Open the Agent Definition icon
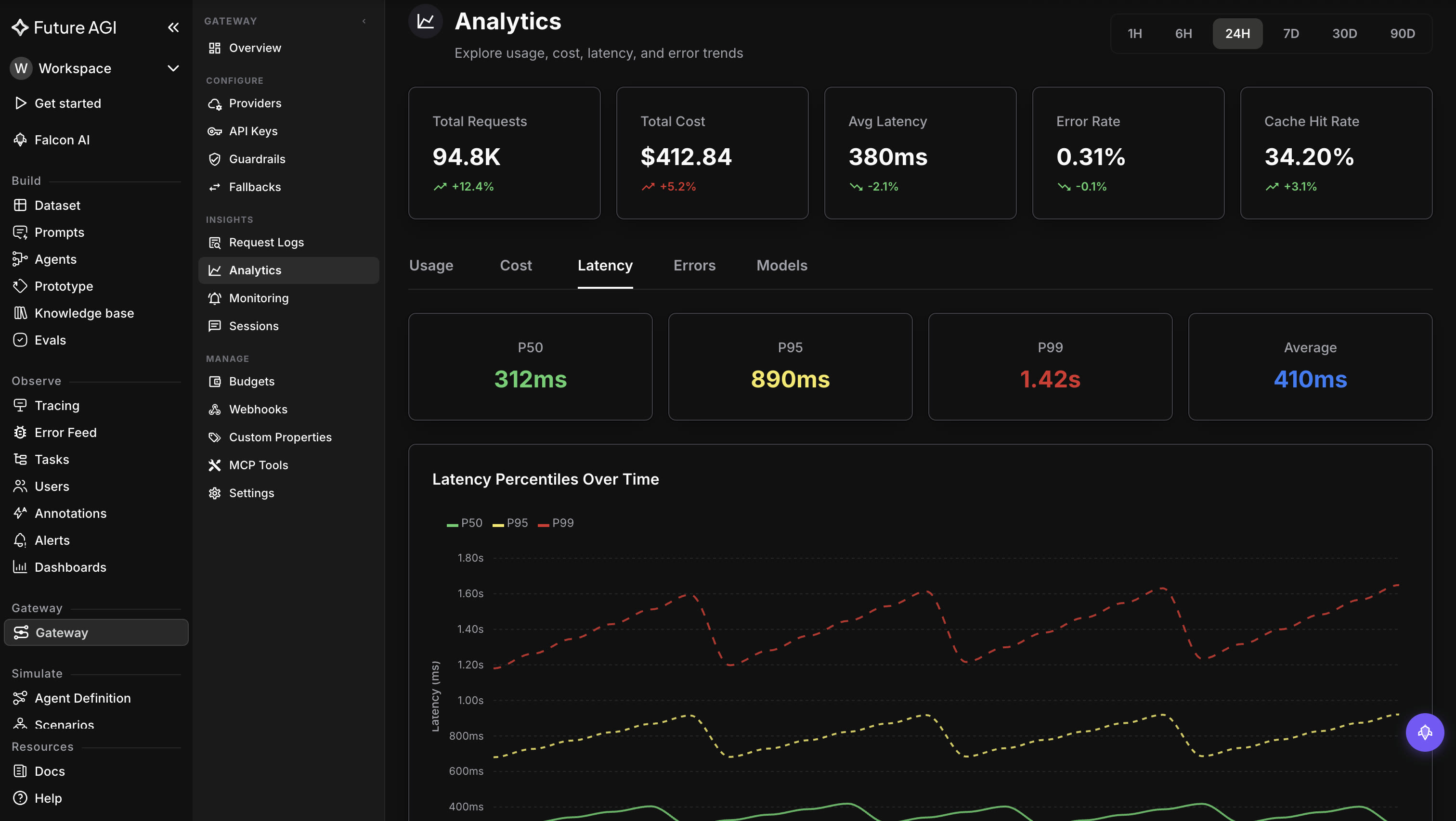This screenshot has width=1456, height=821. click(20, 698)
